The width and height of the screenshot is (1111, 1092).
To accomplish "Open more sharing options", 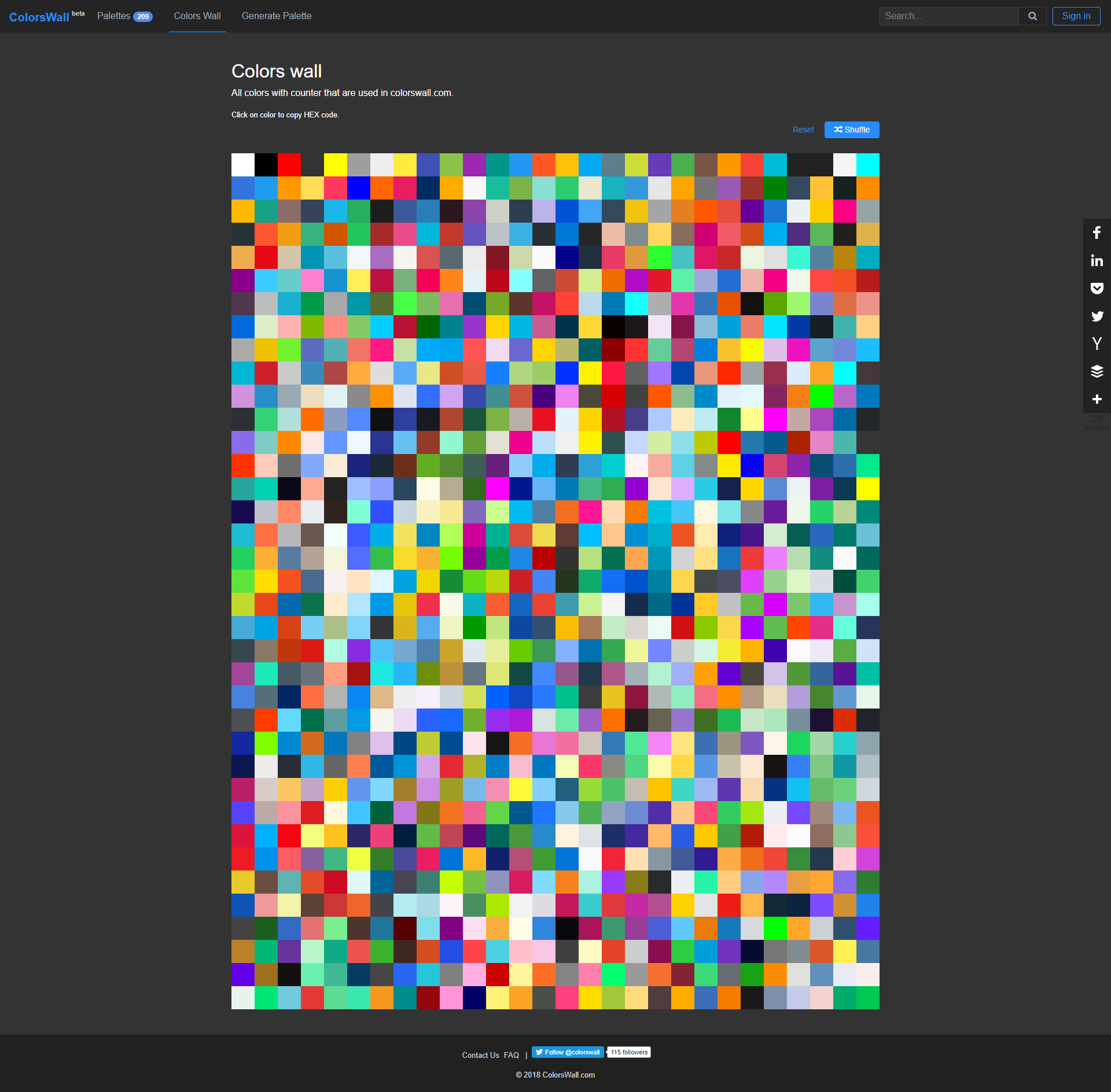I will pos(1097,399).
